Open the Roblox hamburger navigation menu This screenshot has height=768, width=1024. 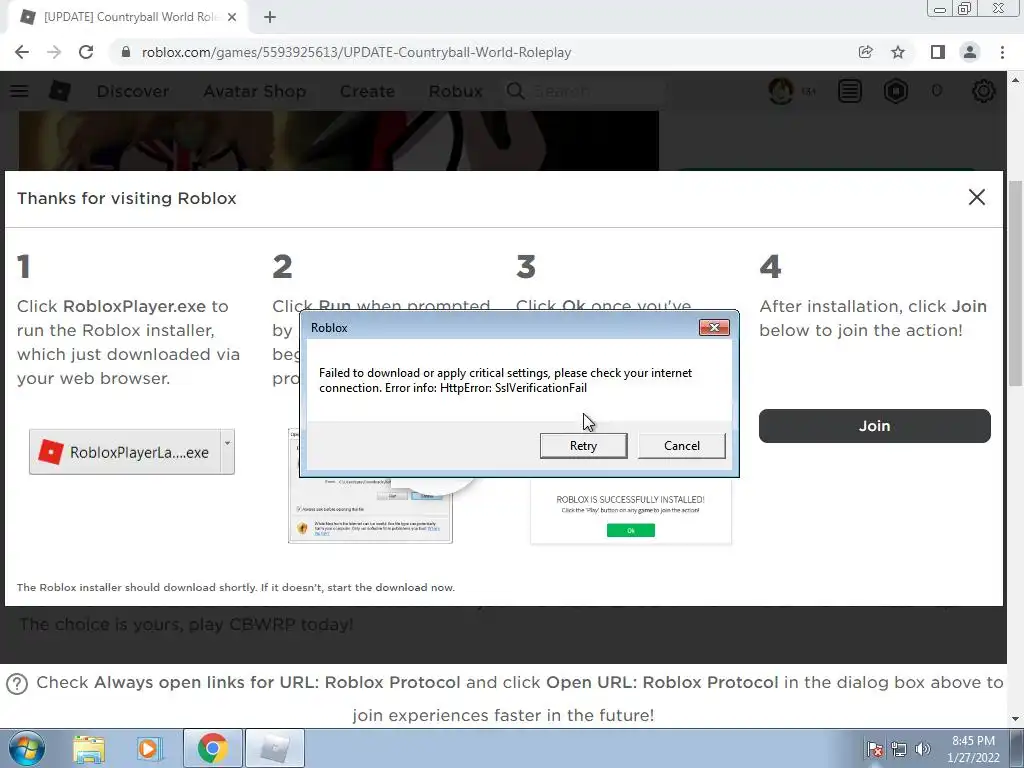click(x=19, y=91)
